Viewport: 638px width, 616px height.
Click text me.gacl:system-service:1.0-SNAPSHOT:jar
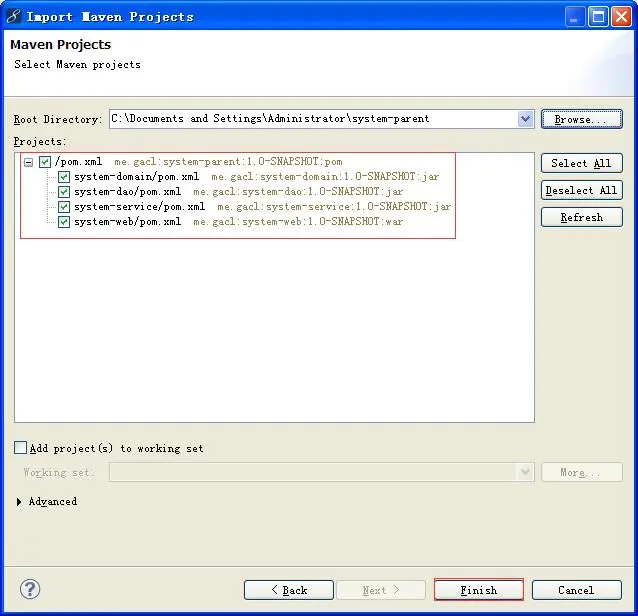(334, 207)
